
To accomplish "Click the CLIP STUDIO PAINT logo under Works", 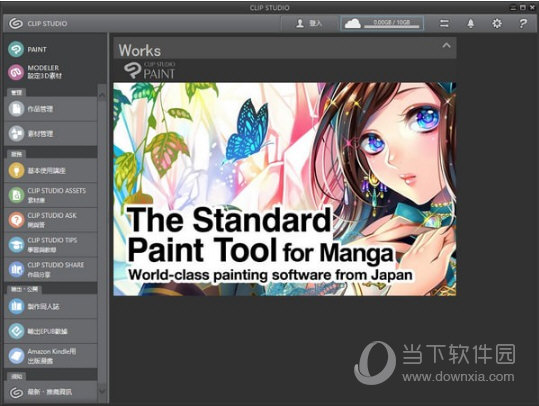I will (150, 70).
